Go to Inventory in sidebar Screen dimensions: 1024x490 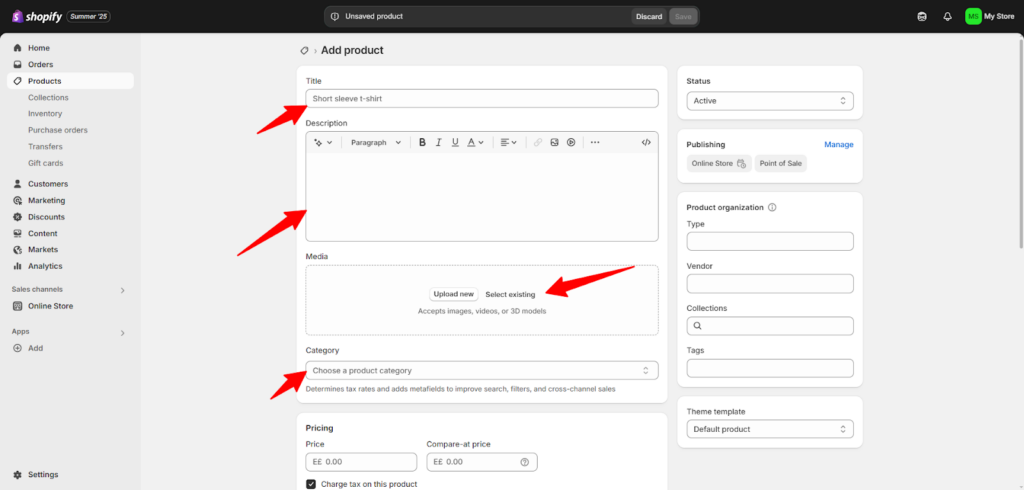[x=45, y=114]
